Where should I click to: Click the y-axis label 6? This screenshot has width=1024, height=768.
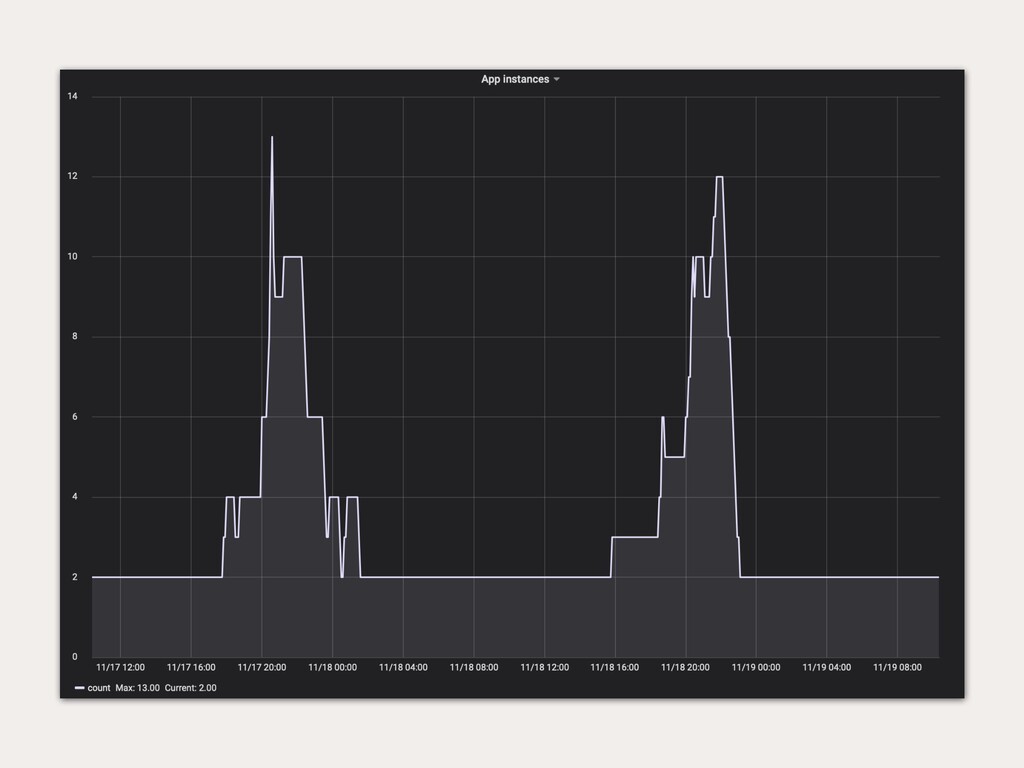tap(74, 417)
